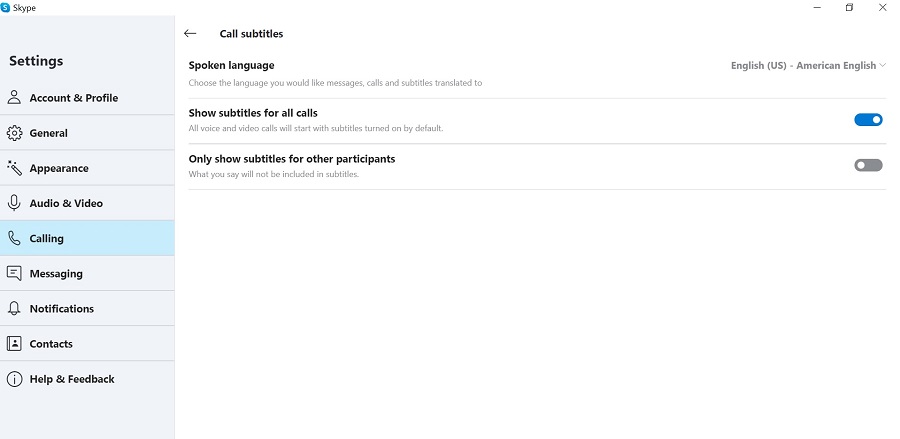This screenshot has width=900, height=439.
Task: Click the Call subtitles page heading
Action: click(251, 34)
